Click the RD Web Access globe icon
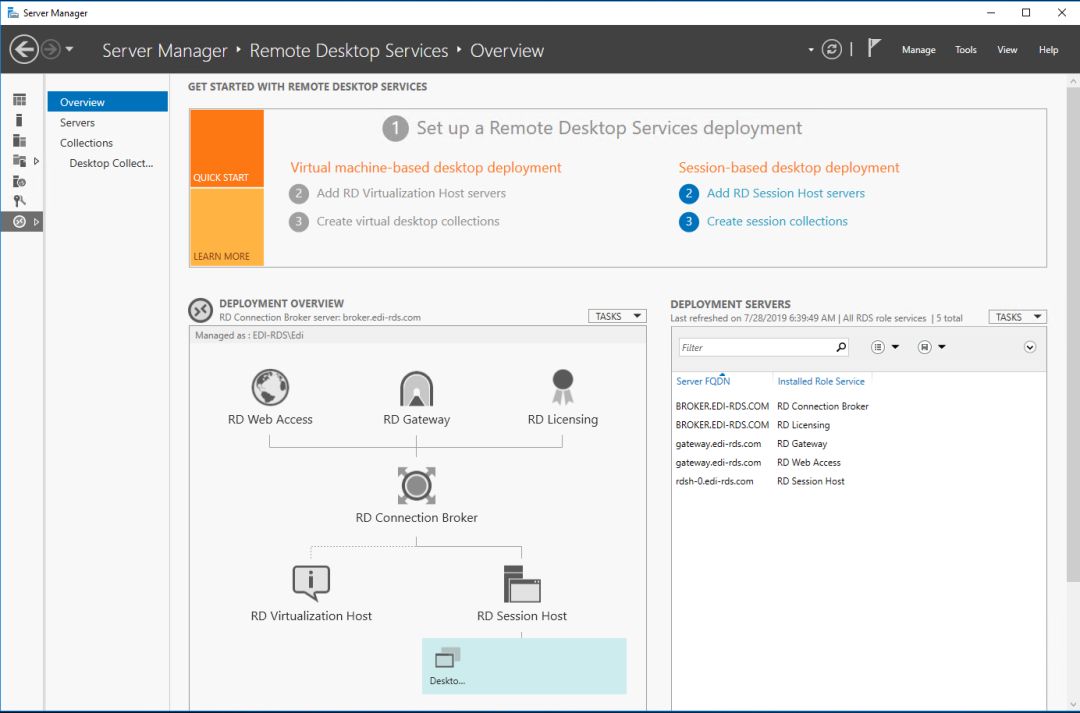Screen dimensions: 1080x713 [x=270, y=387]
